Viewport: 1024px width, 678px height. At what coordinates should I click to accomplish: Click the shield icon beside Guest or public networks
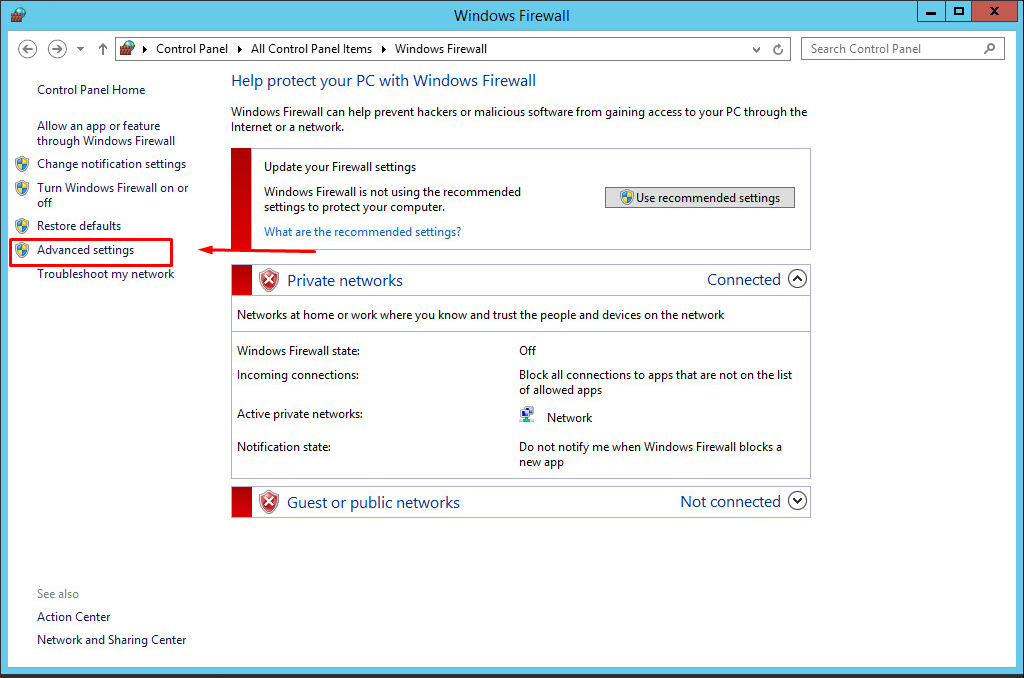pyautogui.click(x=269, y=502)
